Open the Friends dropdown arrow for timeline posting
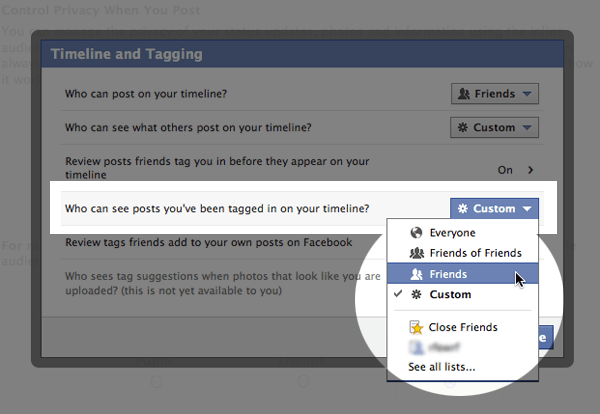Screen dimensions: 600x414 [x=527, y=94]
